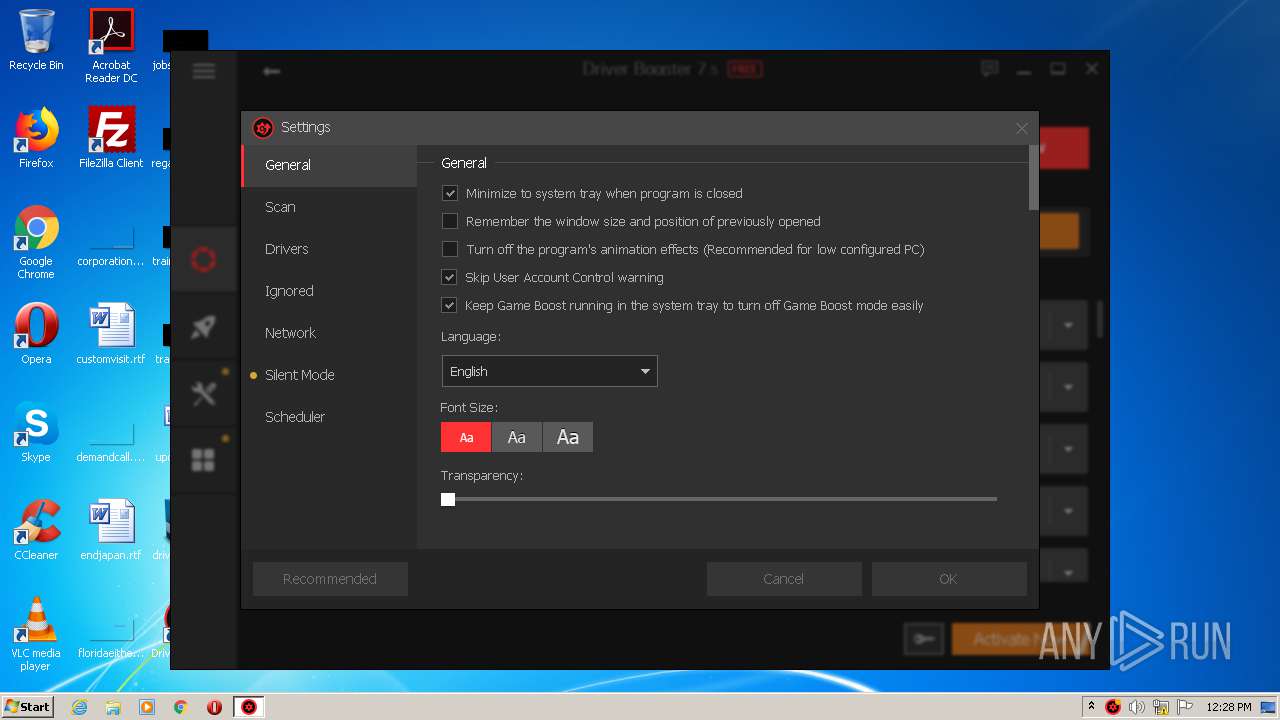Launch Google Chrome desktop shortcut

pos(36,242)
